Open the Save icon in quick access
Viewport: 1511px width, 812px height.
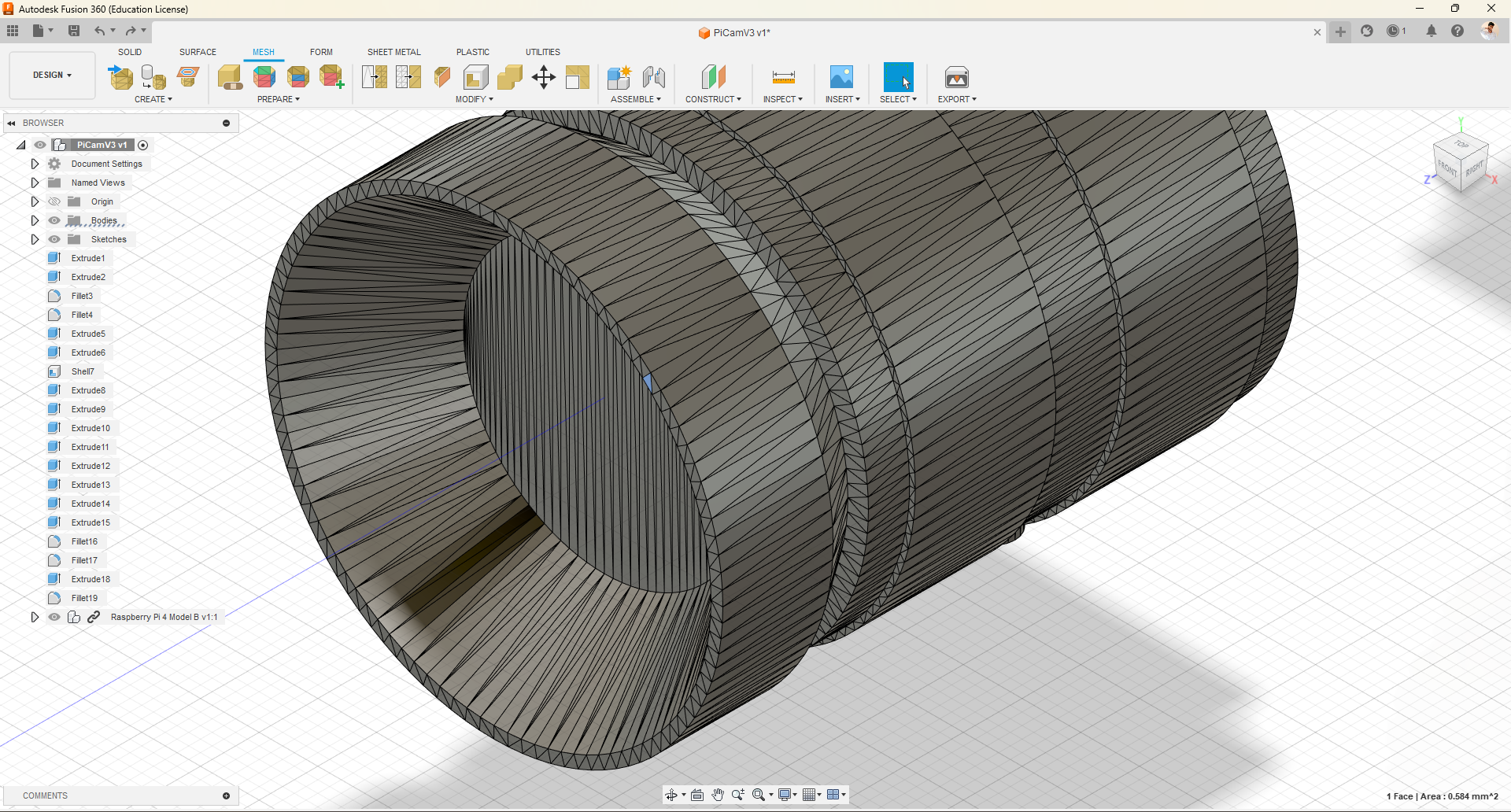74,31
